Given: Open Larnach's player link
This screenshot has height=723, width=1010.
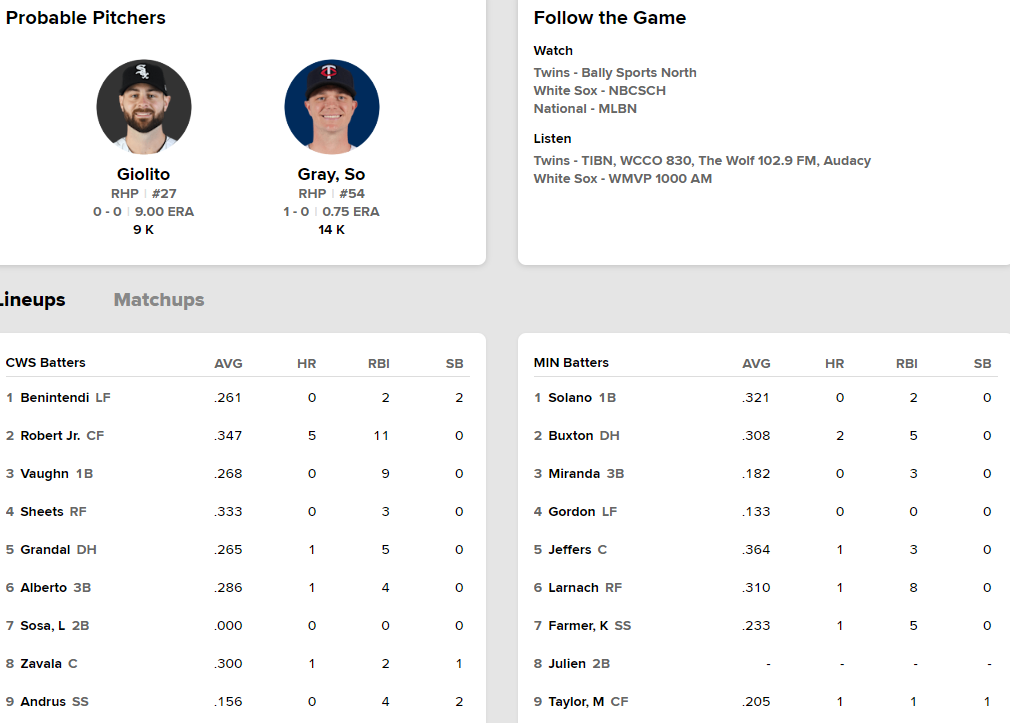Looking at the screenshot, I should point(573,588).
